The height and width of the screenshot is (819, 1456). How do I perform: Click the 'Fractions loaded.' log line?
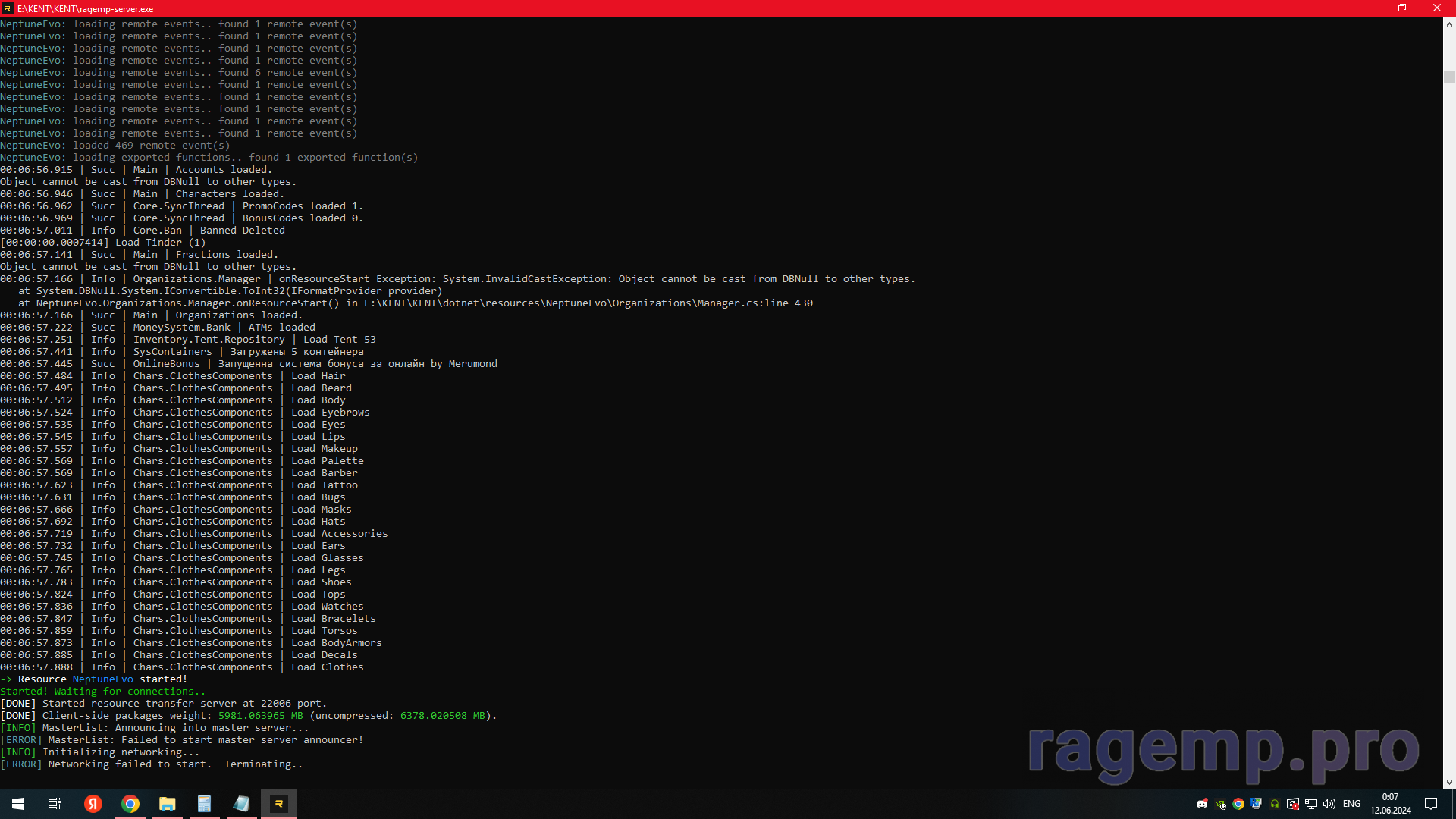140,255
